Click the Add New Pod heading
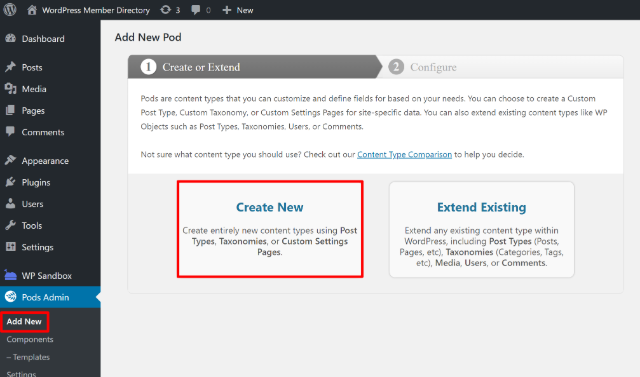The width and height of the screenshot is (640, 377). (x=148, y=37)
